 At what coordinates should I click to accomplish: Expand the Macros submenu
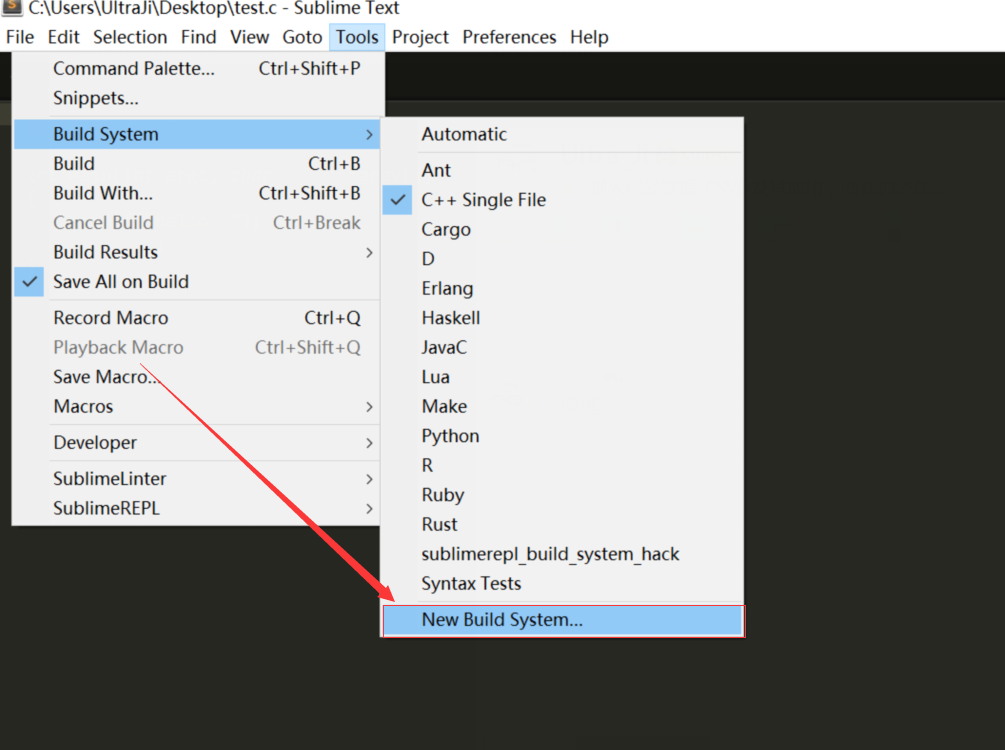point(197,406)
